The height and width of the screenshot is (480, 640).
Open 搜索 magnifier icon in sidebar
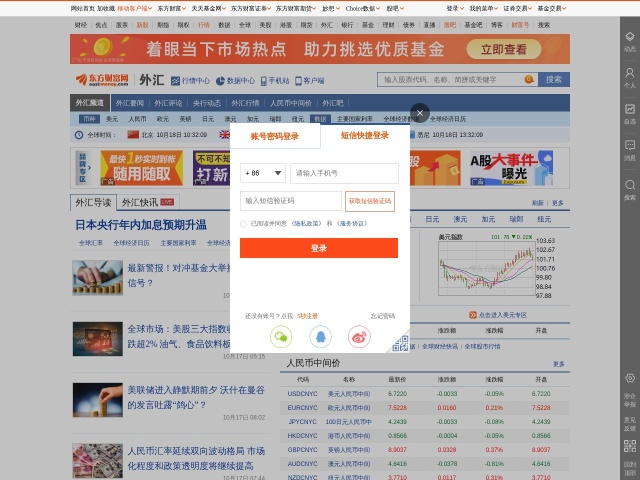pos(630,190)
